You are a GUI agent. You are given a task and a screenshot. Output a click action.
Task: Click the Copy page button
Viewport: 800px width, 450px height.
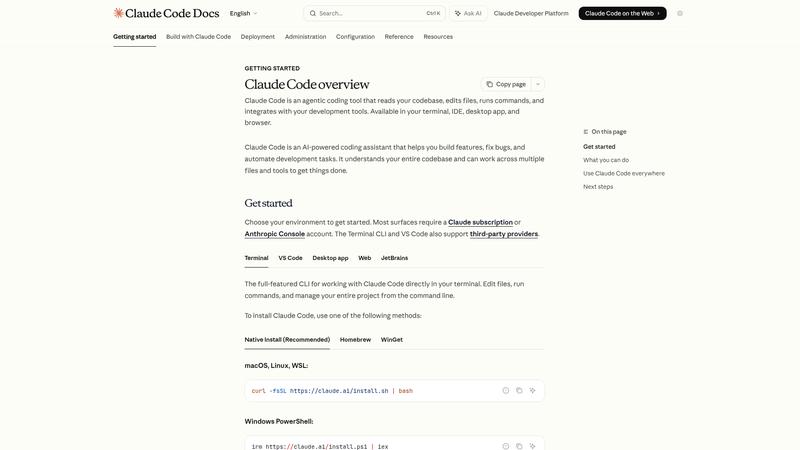[506, 84]
